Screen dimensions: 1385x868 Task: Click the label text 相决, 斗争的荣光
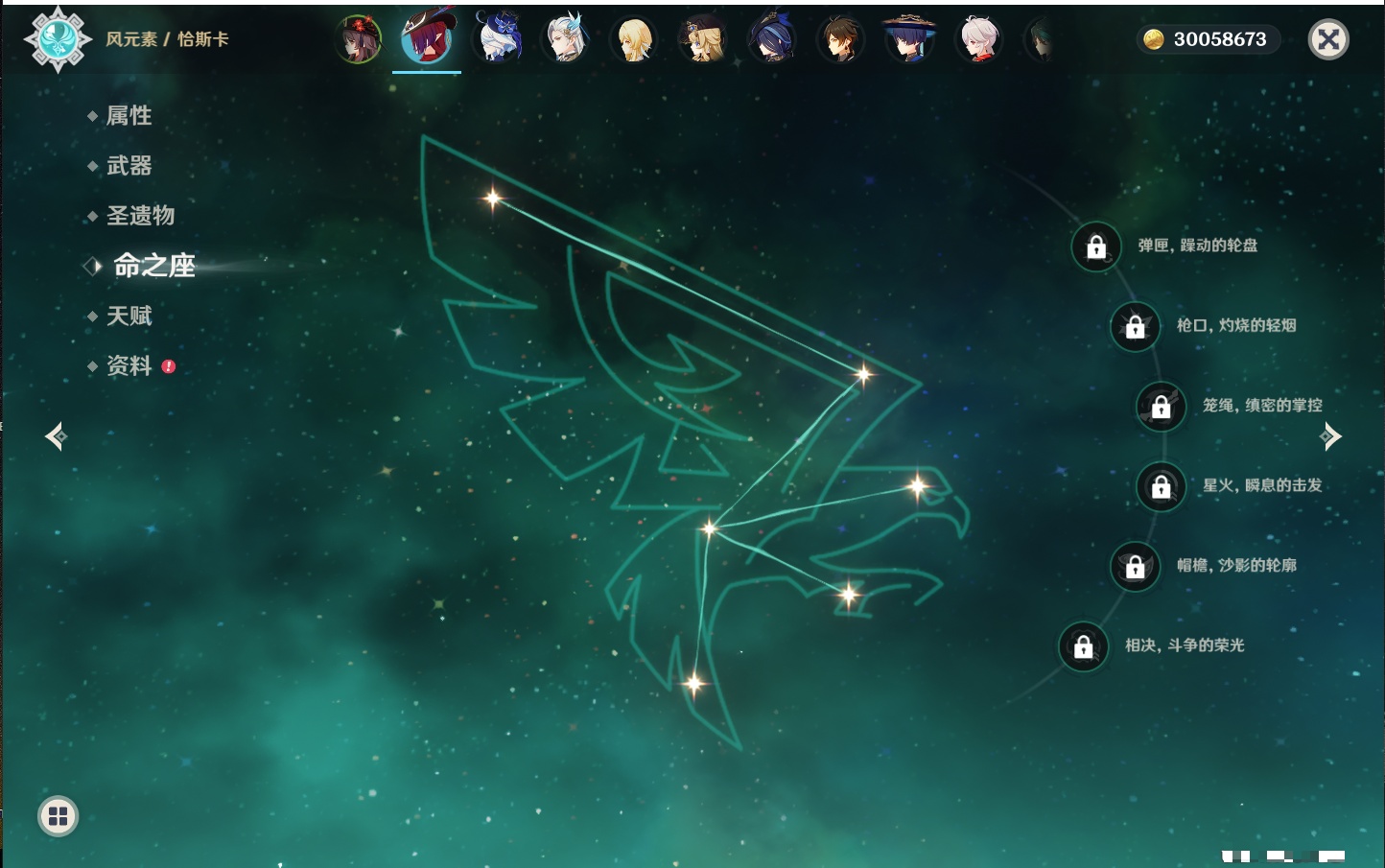1185,645
